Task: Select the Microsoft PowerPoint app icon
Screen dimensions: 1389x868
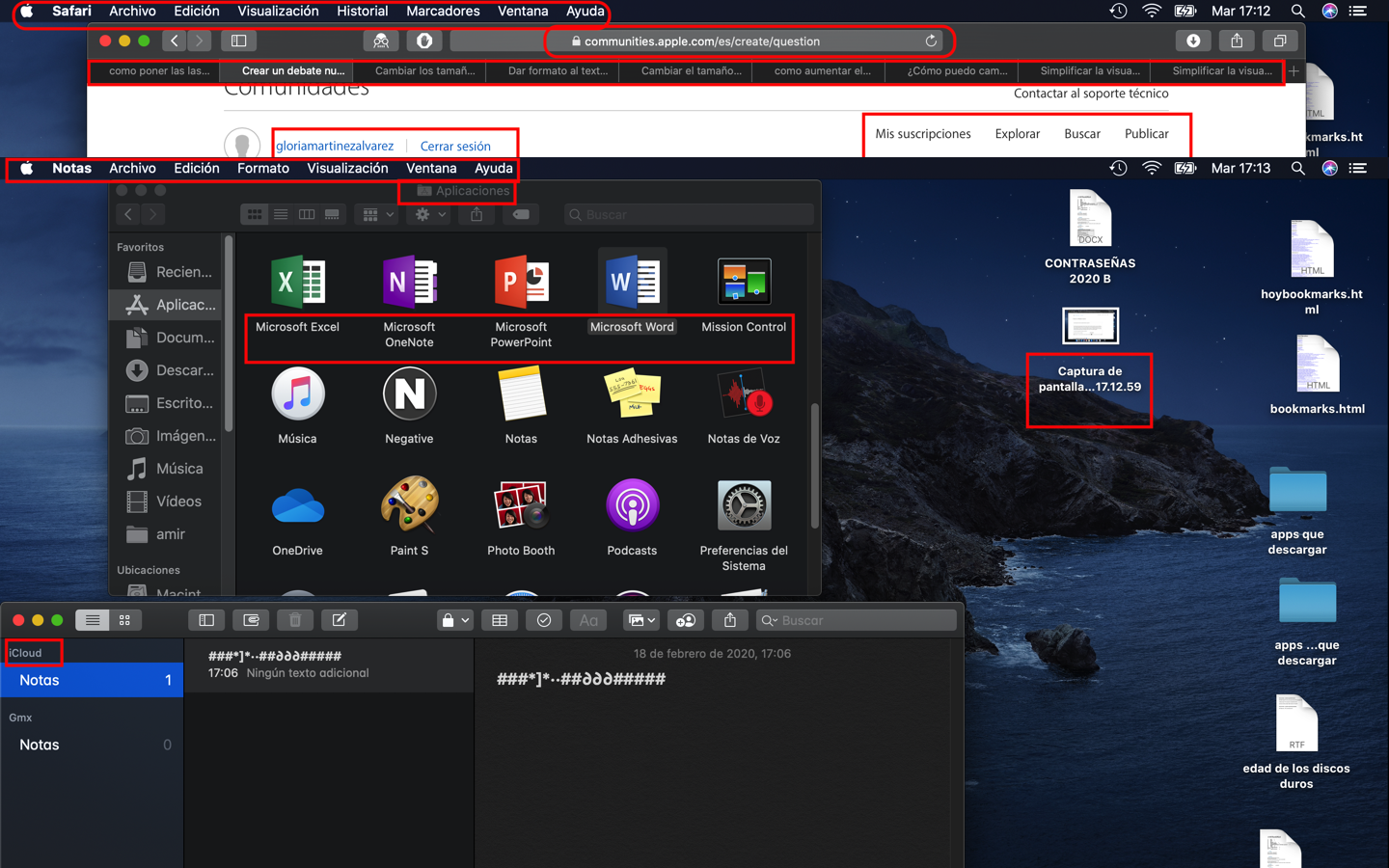Action: (522, 282)
